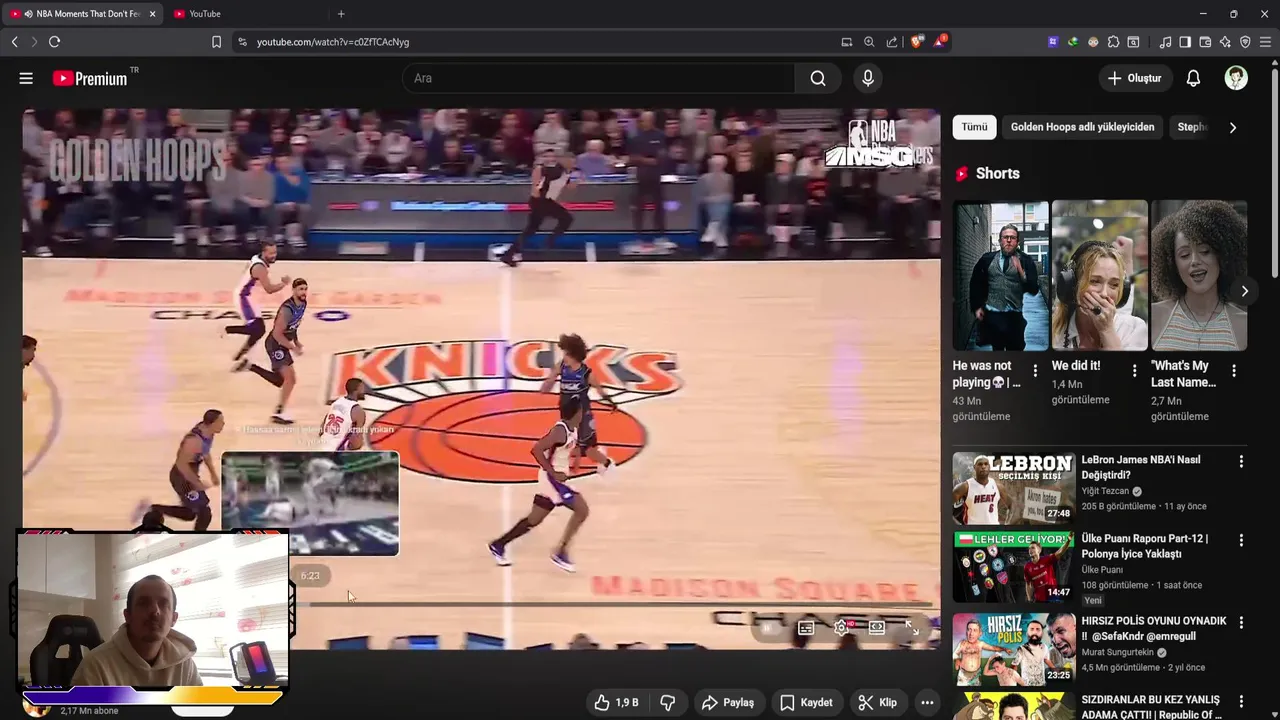The height and width of the screenshot is (720, 1280).
Task: Open the SIZDIRANLAR BU KEZ YANLIŞ video
Action: (x=1151, y=707)
